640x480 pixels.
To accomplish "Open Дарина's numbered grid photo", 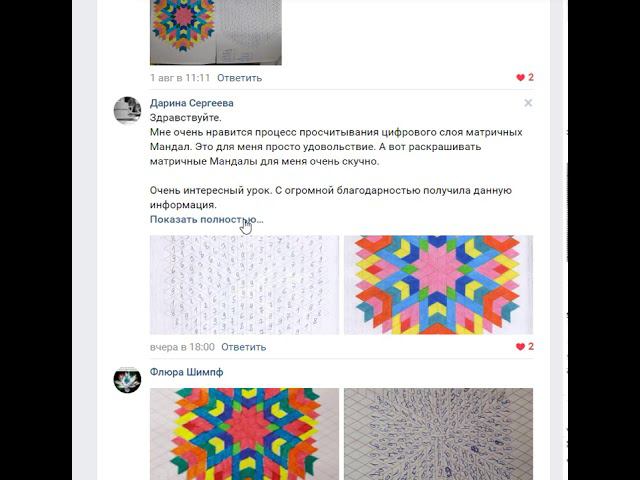I will (244, 285).
